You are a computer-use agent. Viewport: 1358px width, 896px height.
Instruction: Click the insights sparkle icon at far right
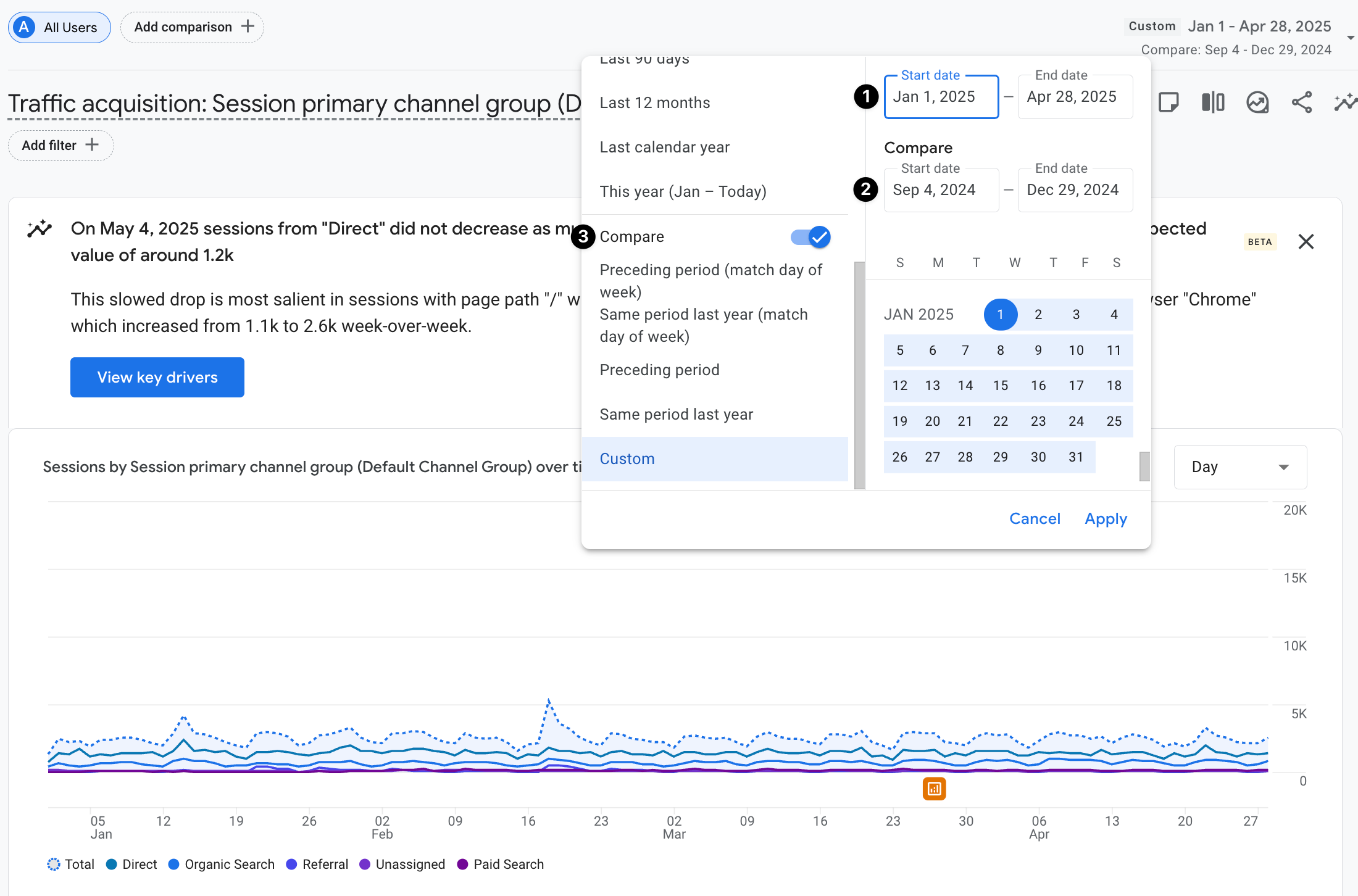[x=1346, y=102]
